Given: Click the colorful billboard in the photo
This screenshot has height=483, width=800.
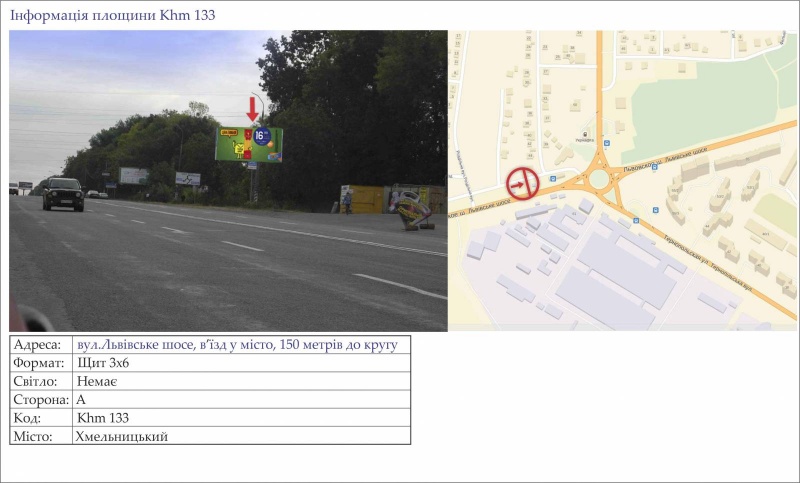Looking at the screenshot, I should click(x=249, y=145).
